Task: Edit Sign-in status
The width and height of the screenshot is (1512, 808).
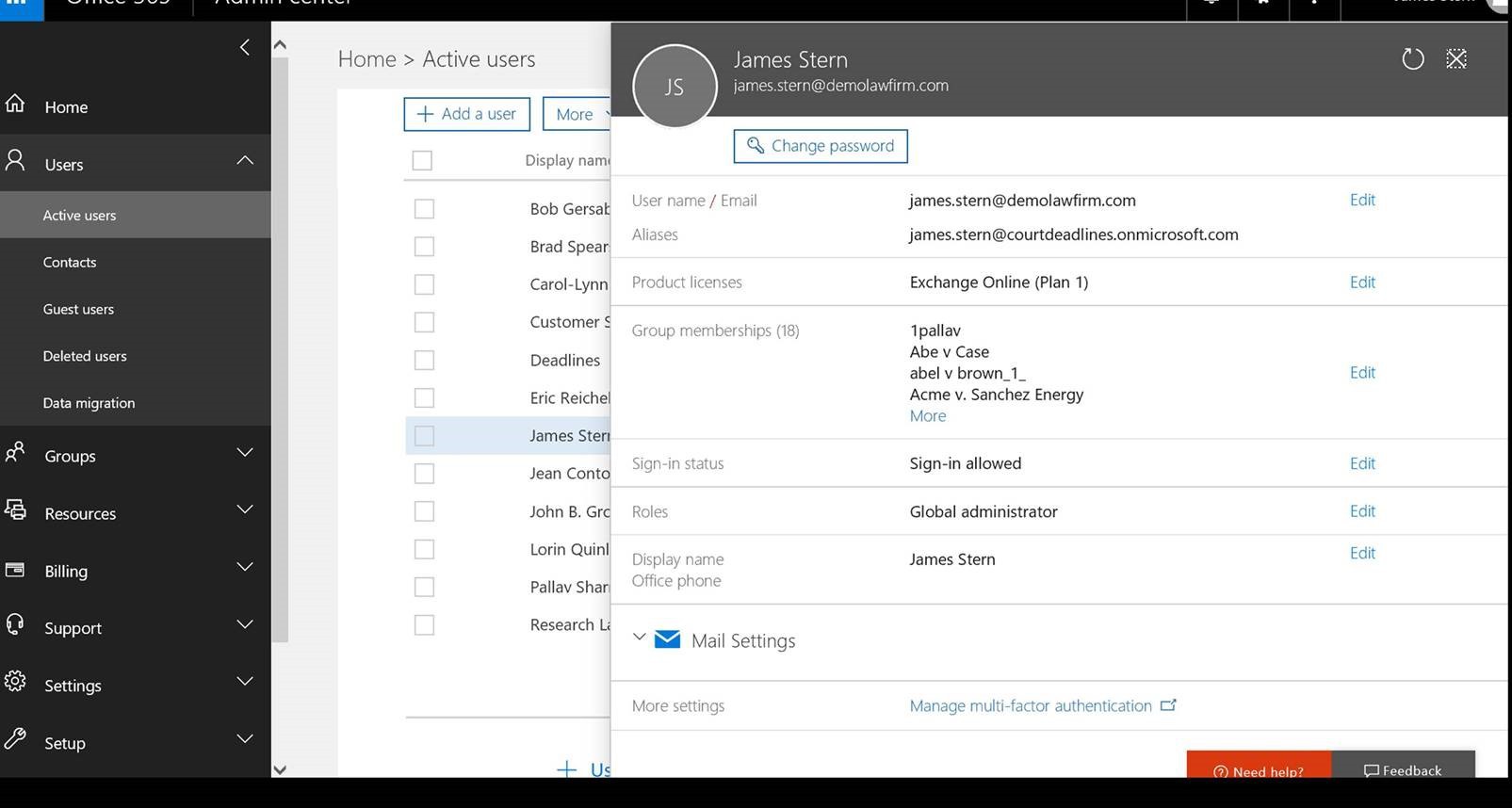Action: (1362, 463)
